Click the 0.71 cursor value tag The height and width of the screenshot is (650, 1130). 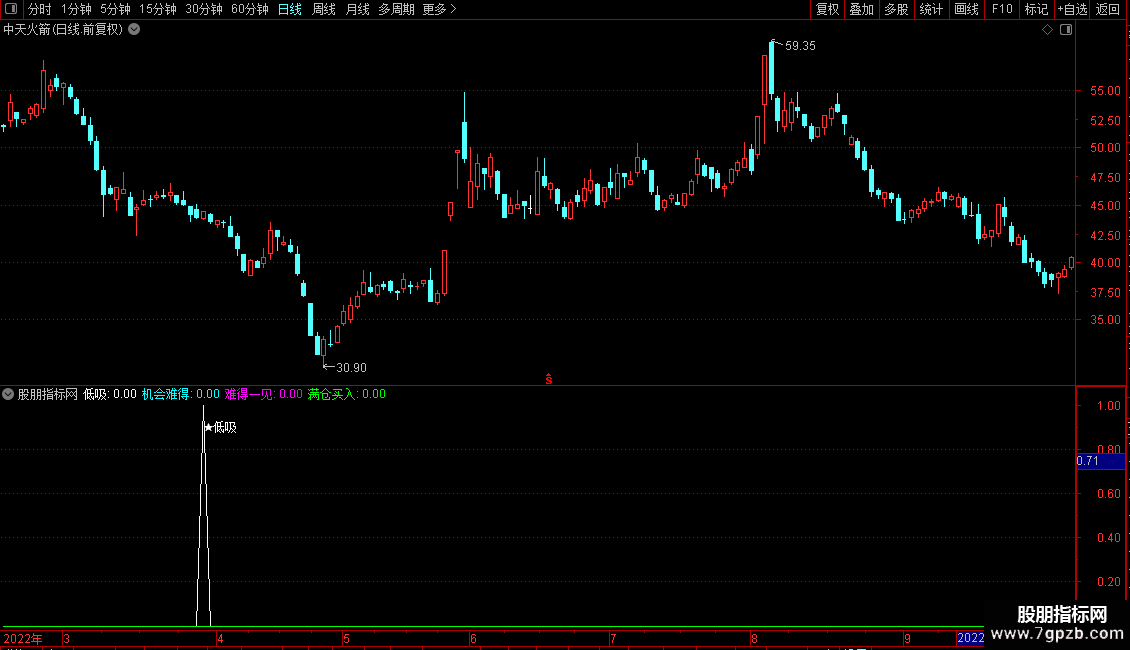[1100, 461]
